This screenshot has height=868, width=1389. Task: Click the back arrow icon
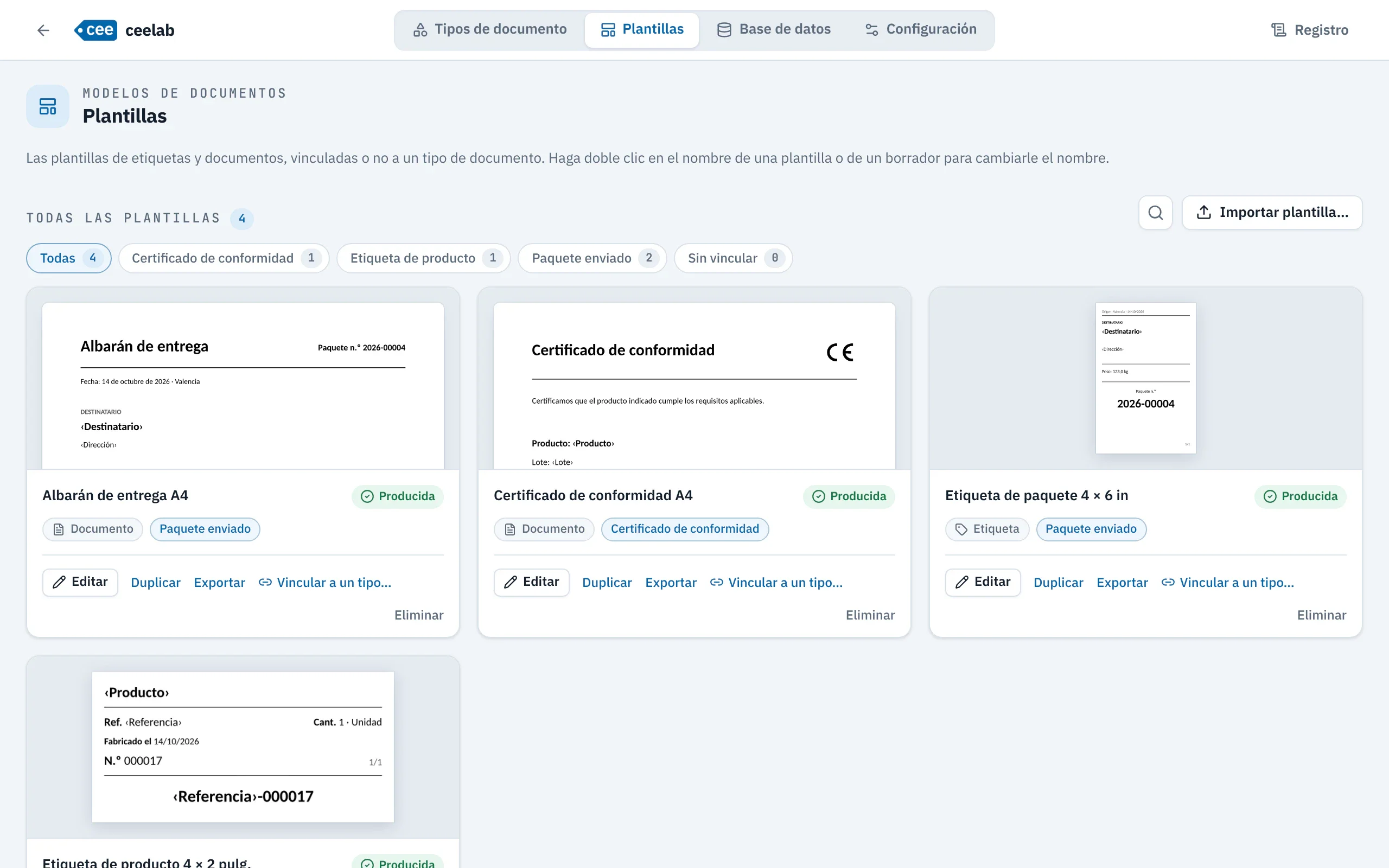[x=43, y=30]
